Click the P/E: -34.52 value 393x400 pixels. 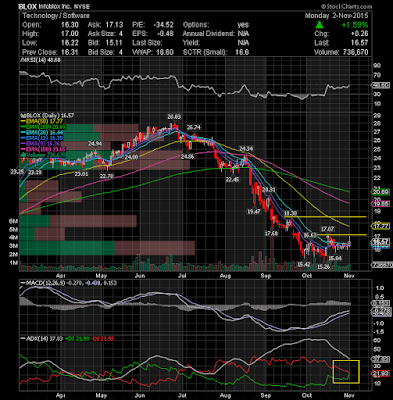point(164,25)
